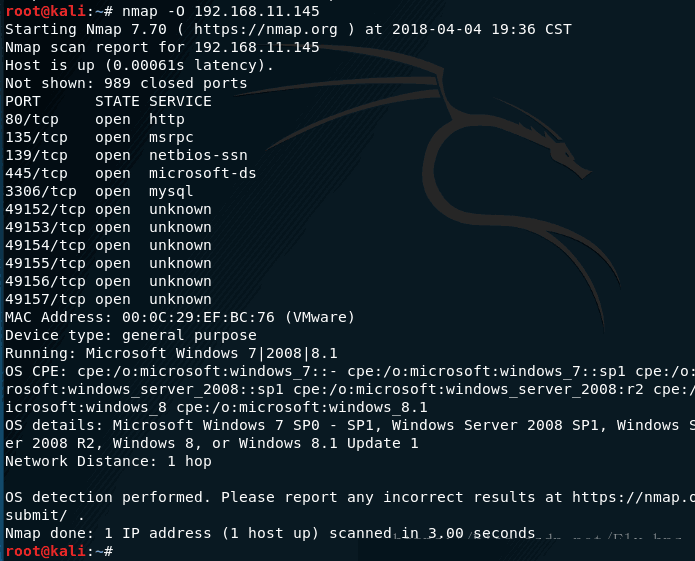Click the 49152/tcp port entry
The height and width of the screenshot is (561, 695).
[45, 210]
